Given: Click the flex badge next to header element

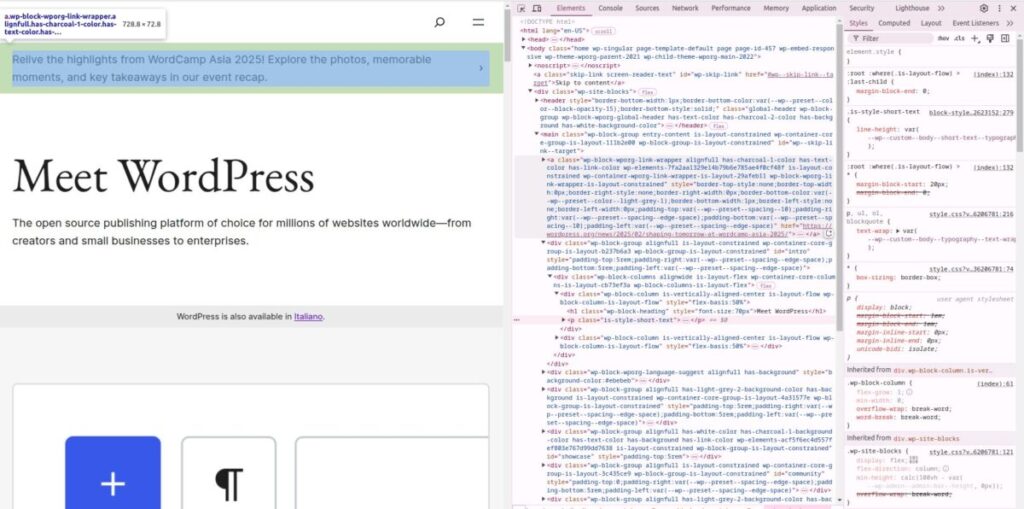Looking at the screenshot, I should coord(718,125).
